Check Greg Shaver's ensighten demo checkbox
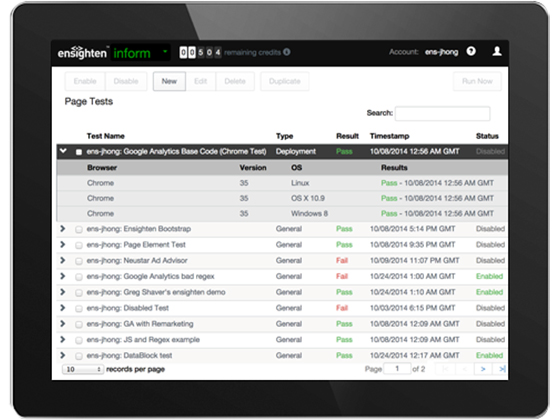This screenshot has height=420, width=560. (79, 293)
